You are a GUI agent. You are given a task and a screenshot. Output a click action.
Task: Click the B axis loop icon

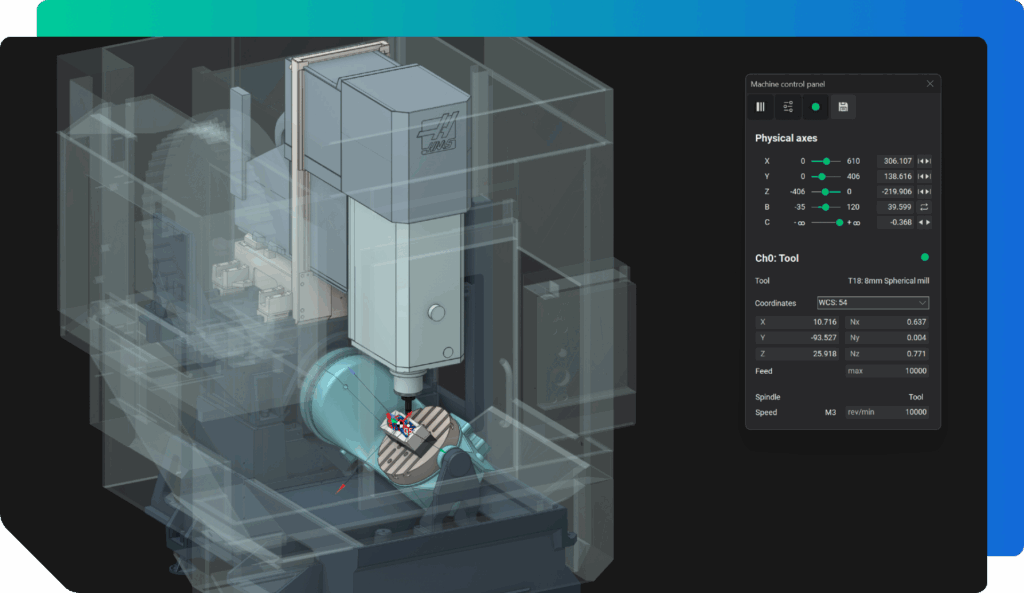tap(925, 207)
